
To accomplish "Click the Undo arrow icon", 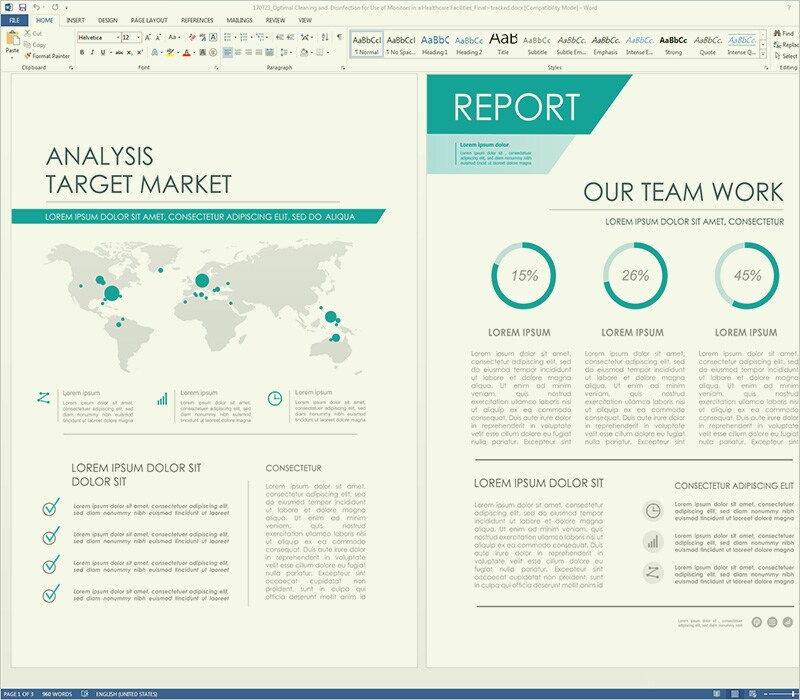I will point(37,6).
